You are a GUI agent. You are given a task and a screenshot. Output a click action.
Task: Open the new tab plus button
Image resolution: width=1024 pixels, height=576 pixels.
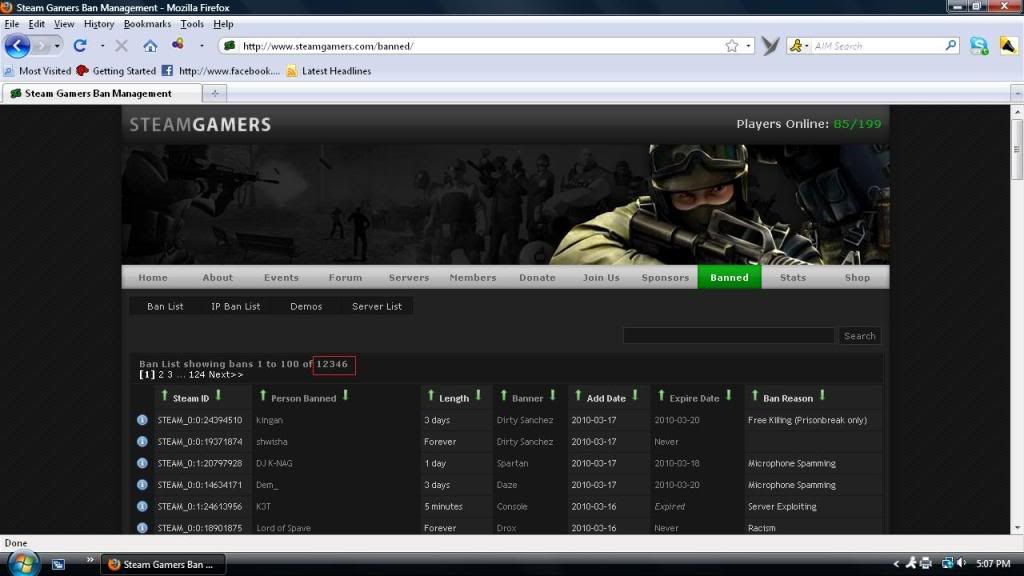coord(214,93)
